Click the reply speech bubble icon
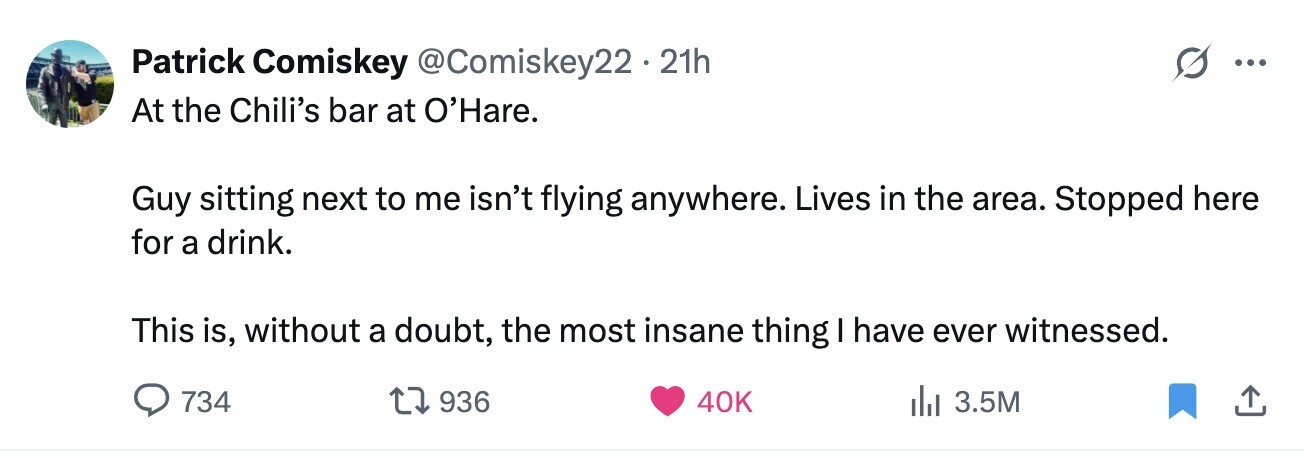 (x=153, y=402)
